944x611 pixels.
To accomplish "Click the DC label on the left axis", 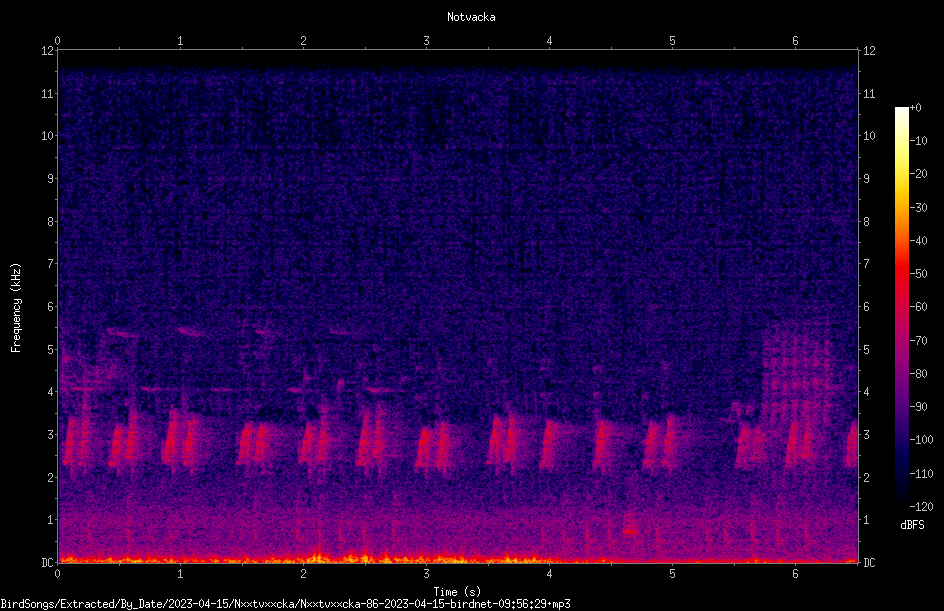I will tap(48, 562).
